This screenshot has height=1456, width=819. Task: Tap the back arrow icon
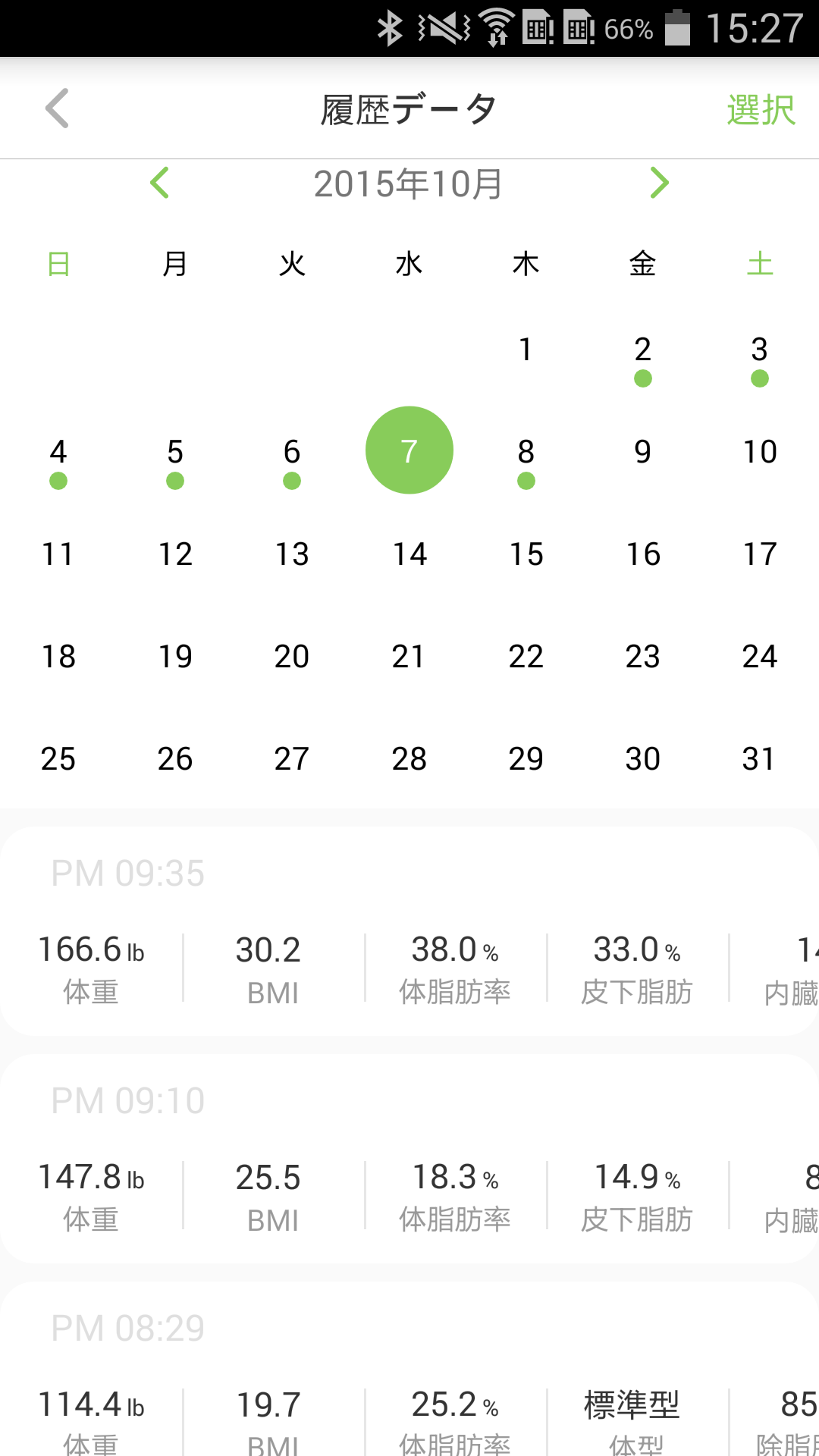(x=58, y=108)
